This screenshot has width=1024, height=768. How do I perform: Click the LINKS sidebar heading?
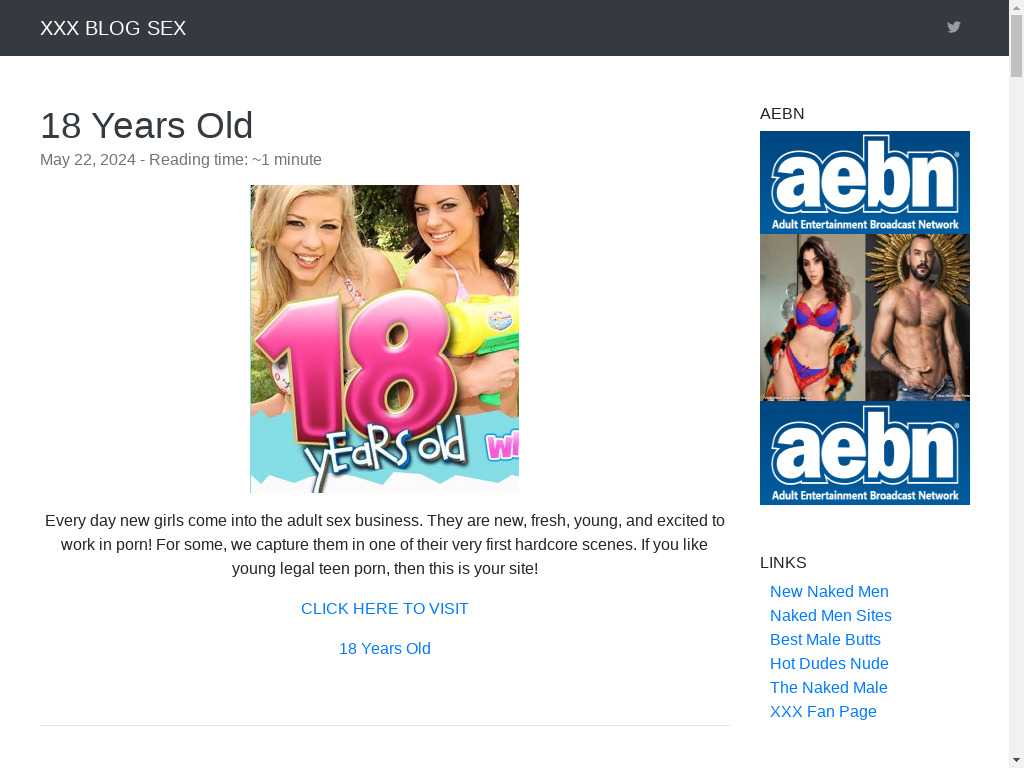click(x=783, y=563)
